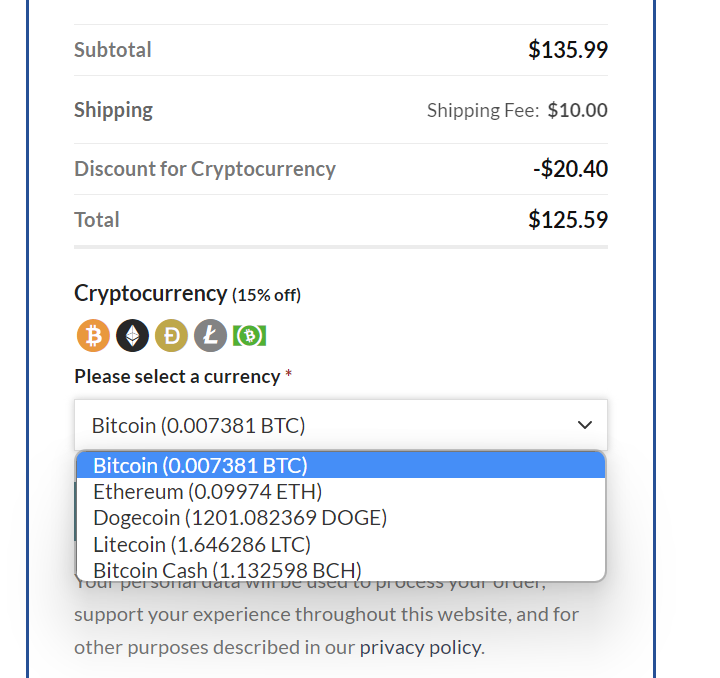The image size is (720, 678).
Task: Click the green Bitcoin Cash icon
Action: pos(249,336)
